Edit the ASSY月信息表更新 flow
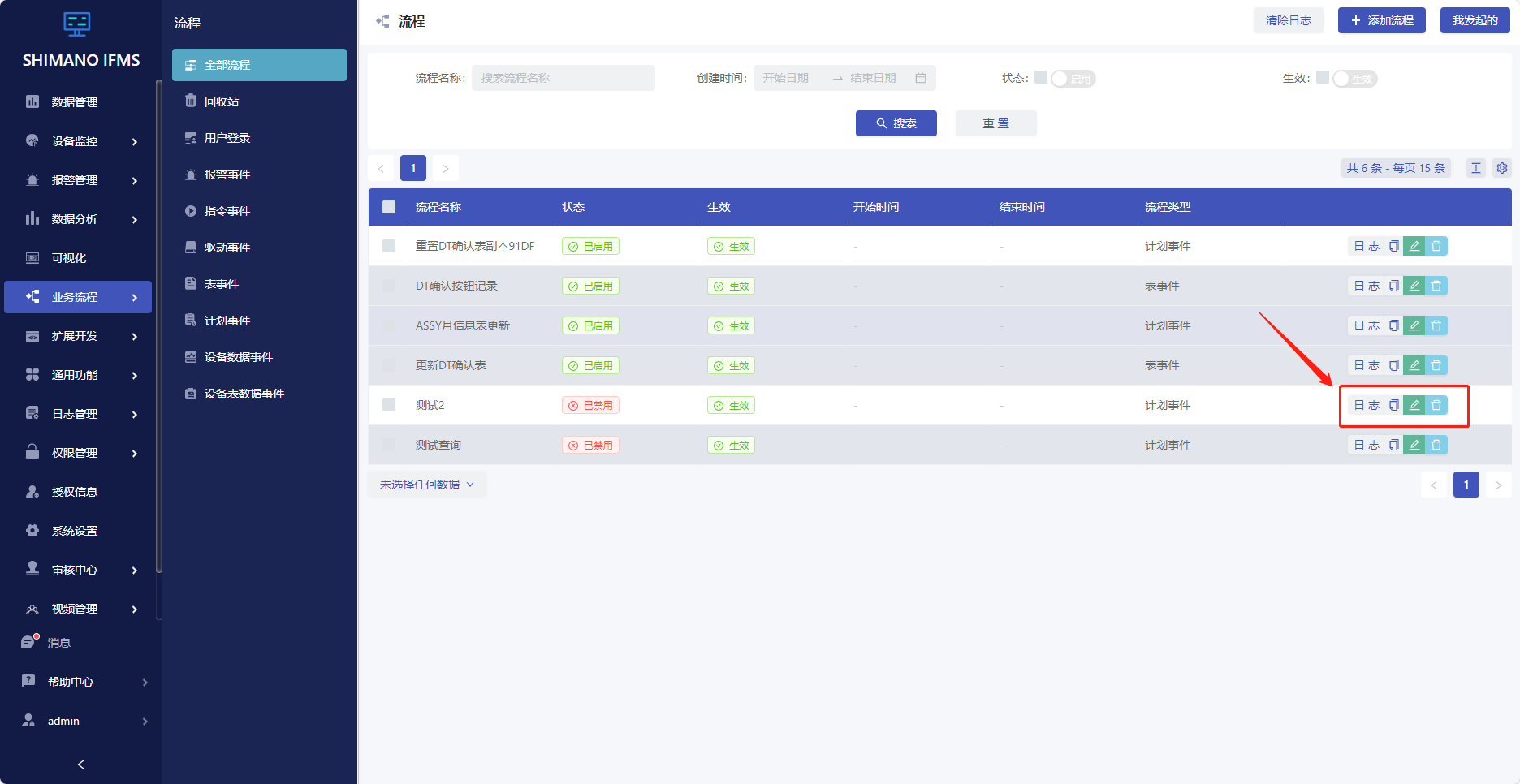1520x784 pixels. pos(1414,325)
